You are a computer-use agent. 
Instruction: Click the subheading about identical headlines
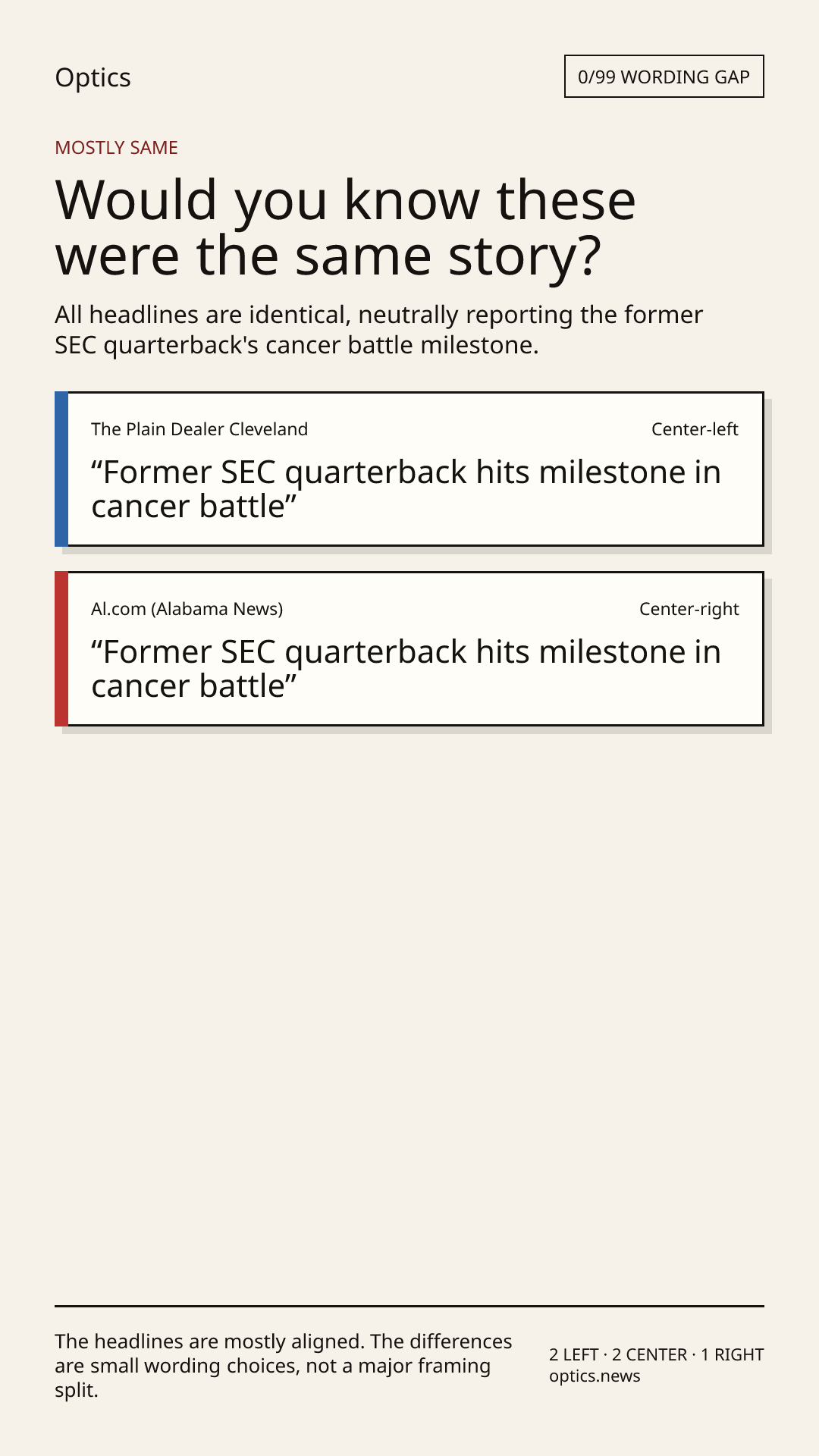tap(378, 330)
